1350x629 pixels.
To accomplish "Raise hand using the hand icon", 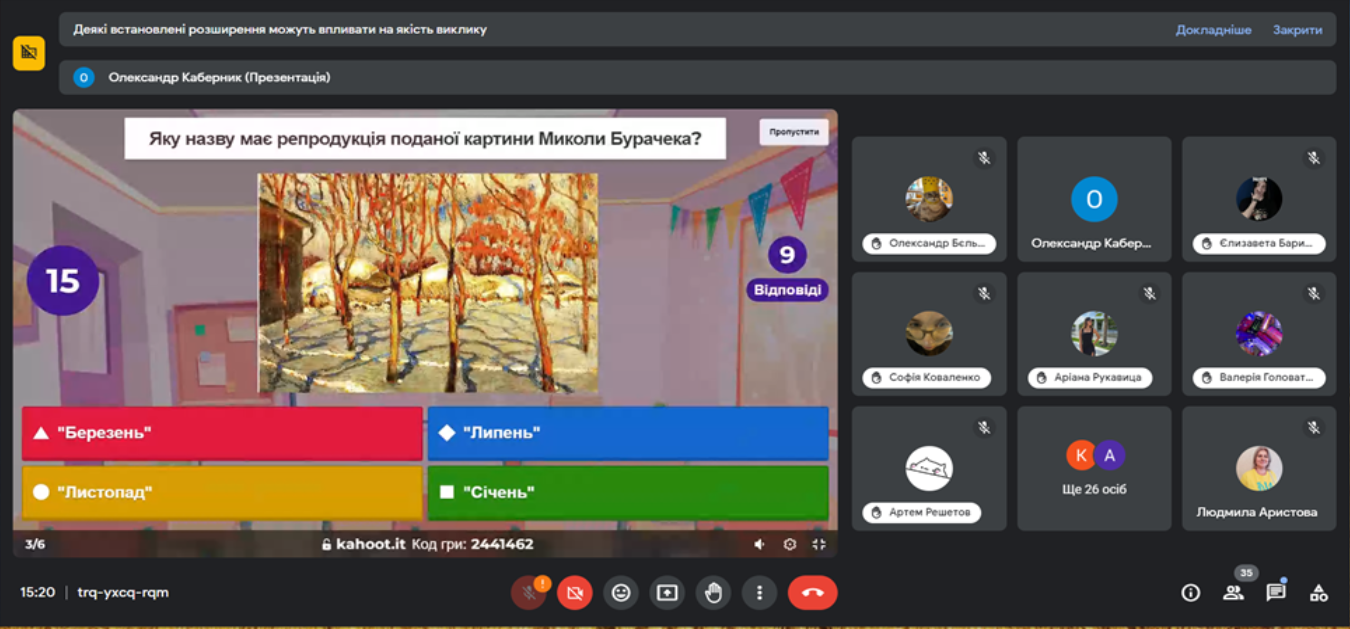I will click(x=713, y=593).
